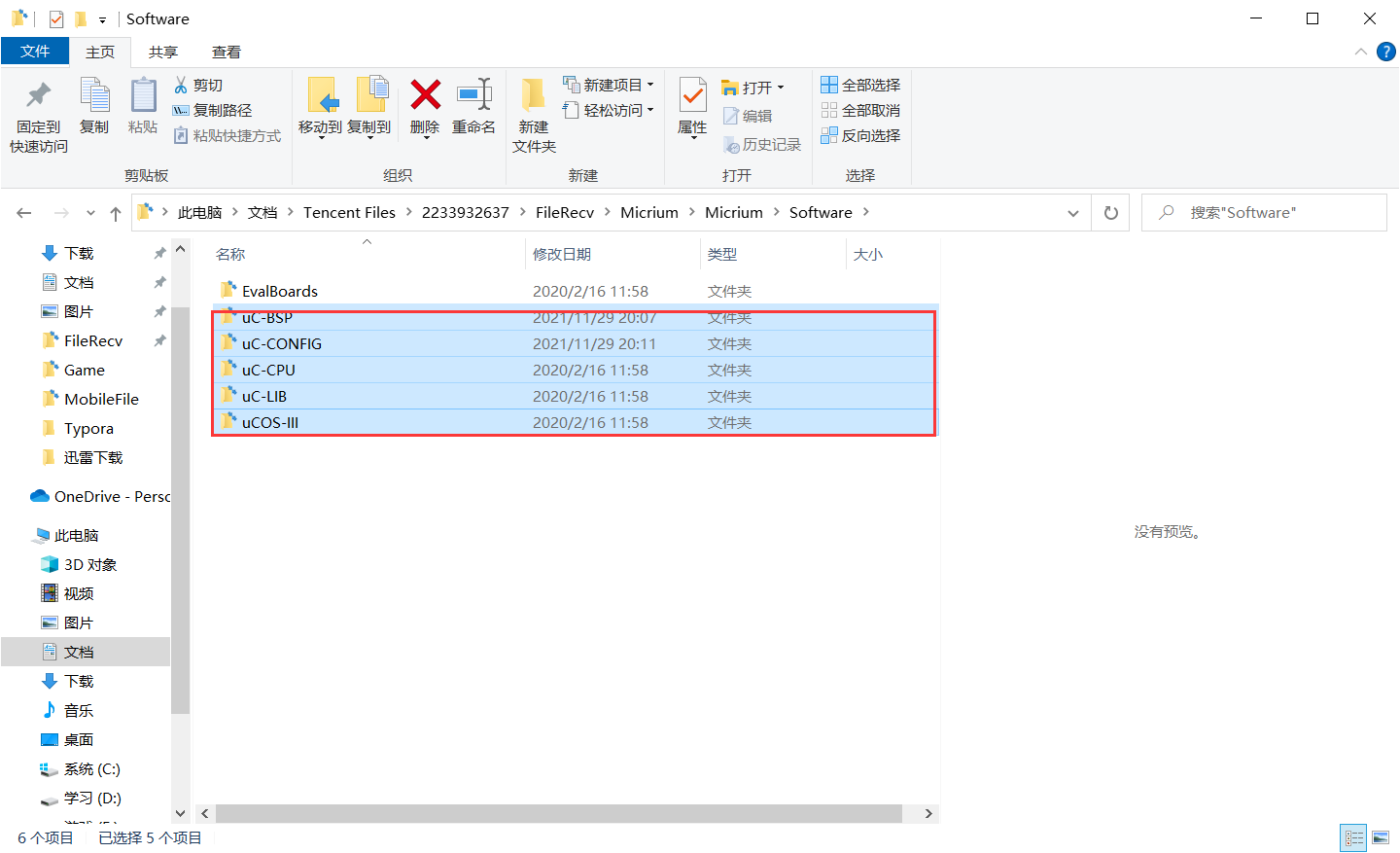1400x853 pixels.
Task: Open the Copy To (复制到) menu
Action: (369, 107)
